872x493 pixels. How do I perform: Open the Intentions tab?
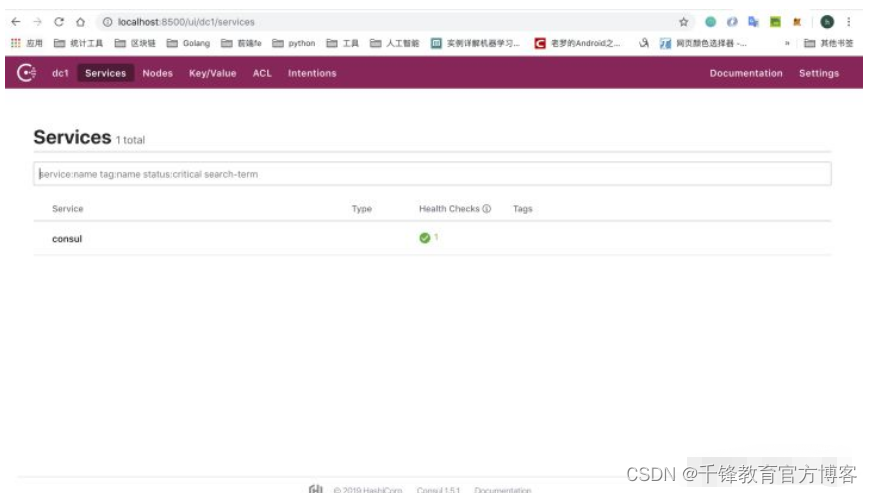(x=312, y=73)
